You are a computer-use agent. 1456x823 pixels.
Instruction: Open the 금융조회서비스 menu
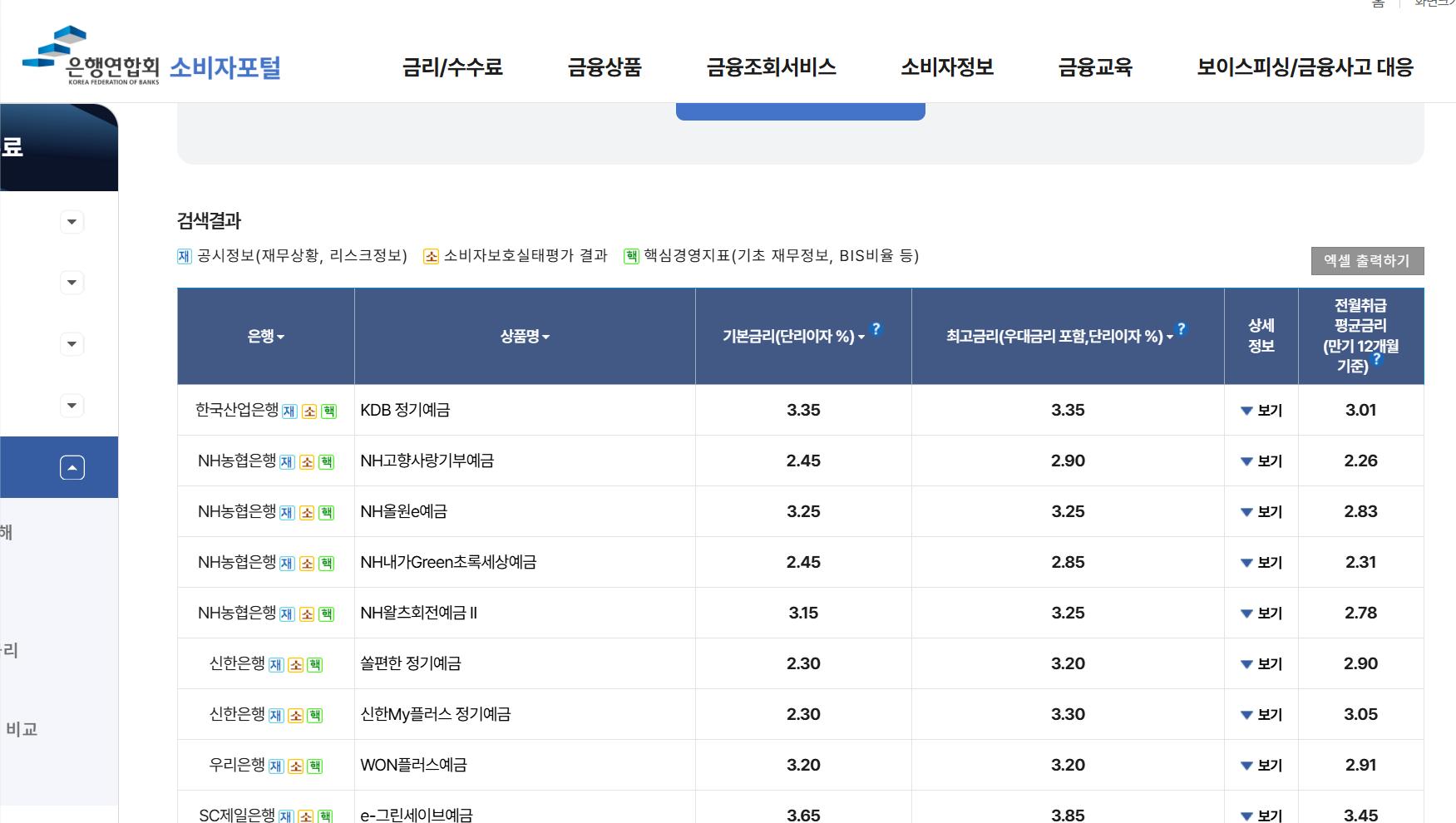pos(771,67)
